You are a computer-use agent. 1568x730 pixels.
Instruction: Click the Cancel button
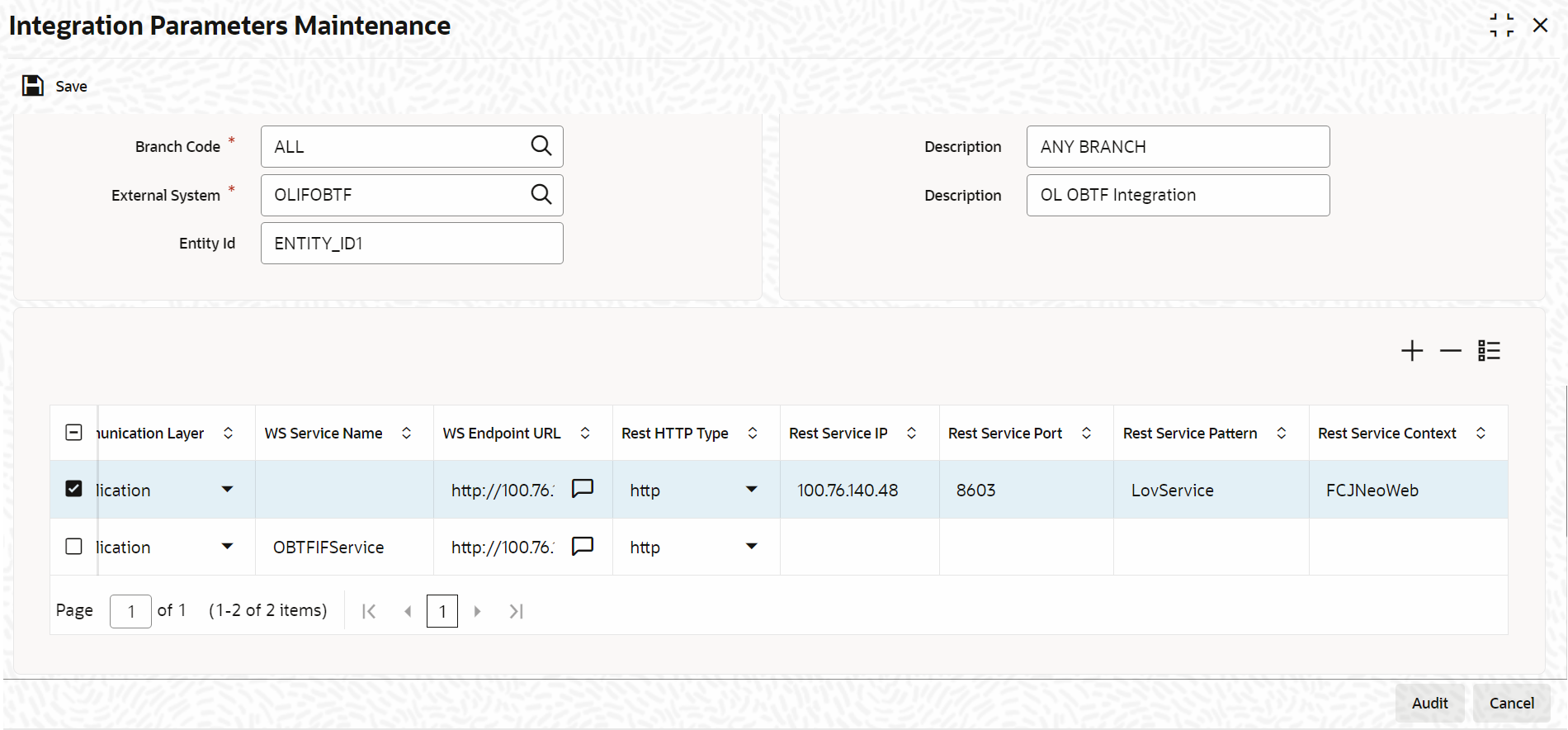click(x=1512, y=703)
